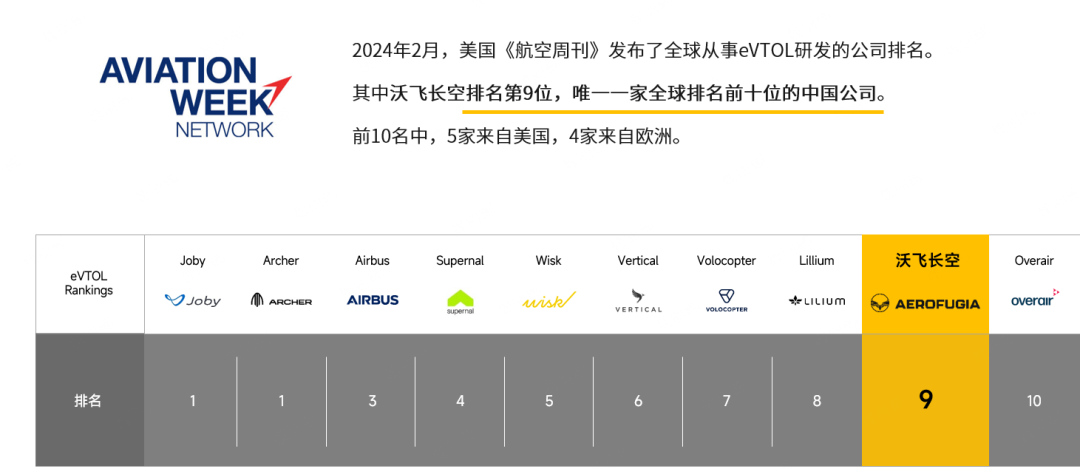Viewport: 1080px width, 469px height.
Task: Click rank '8' under Lillium
Action: click(817, 401)
